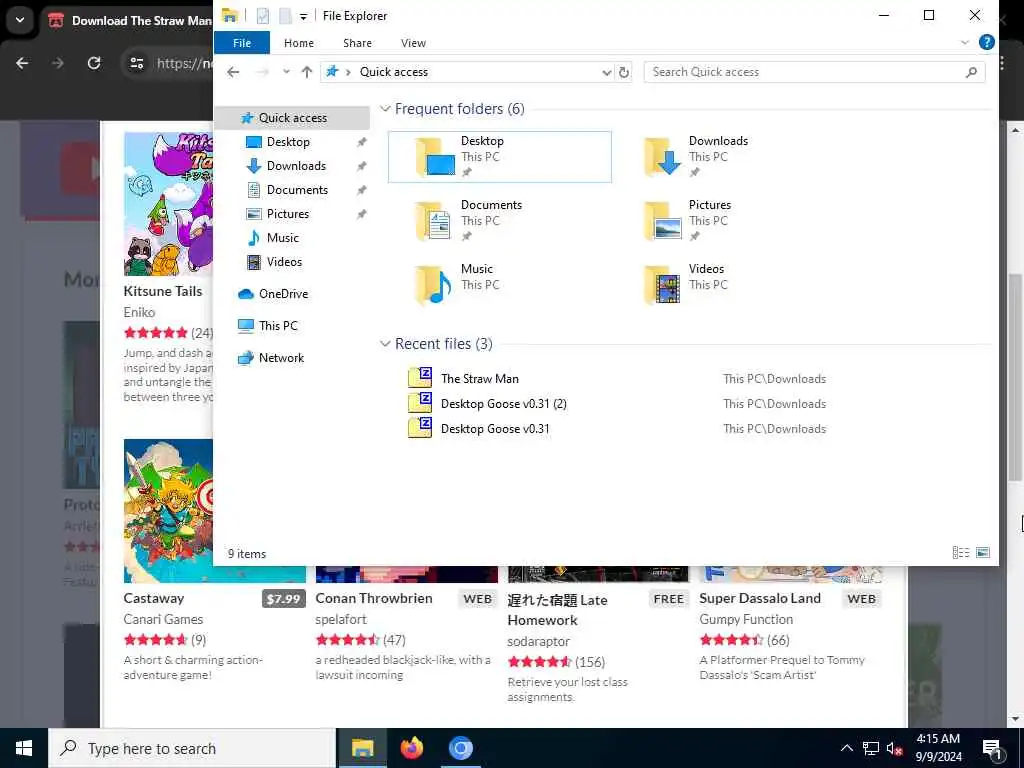
Task: Switch to the Share ribbon tab
Action: pyautogui.click(x=357, y=43)
